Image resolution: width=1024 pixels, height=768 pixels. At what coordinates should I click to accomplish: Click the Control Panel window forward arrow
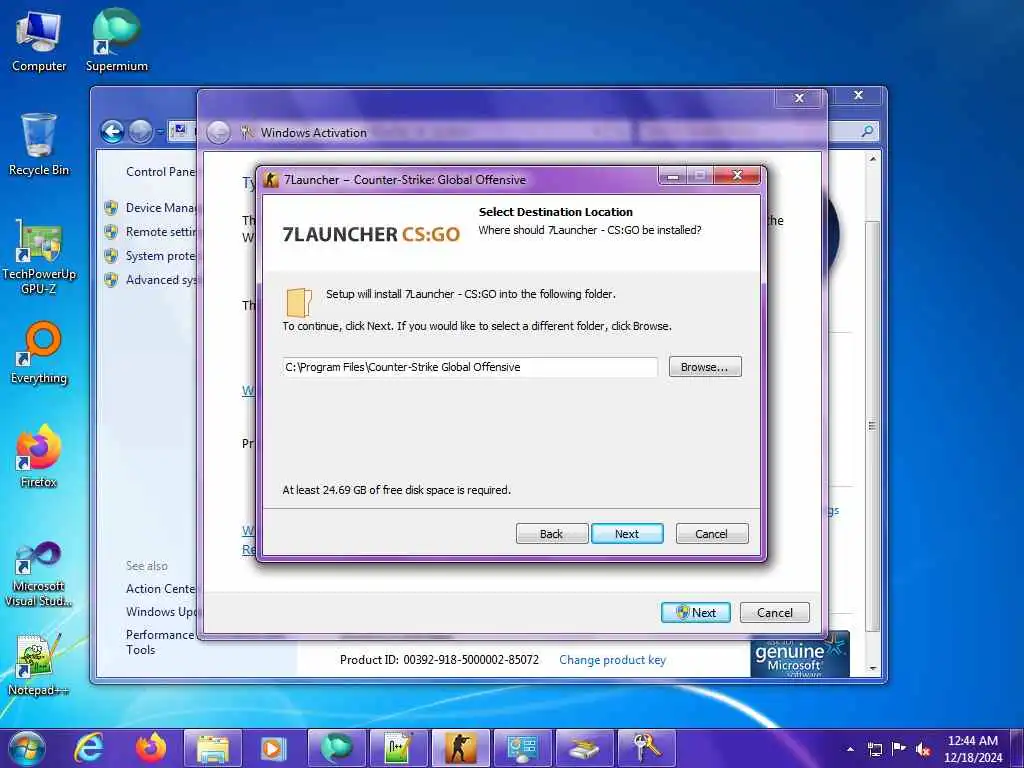pyautogui.click(x=140, y=132)
